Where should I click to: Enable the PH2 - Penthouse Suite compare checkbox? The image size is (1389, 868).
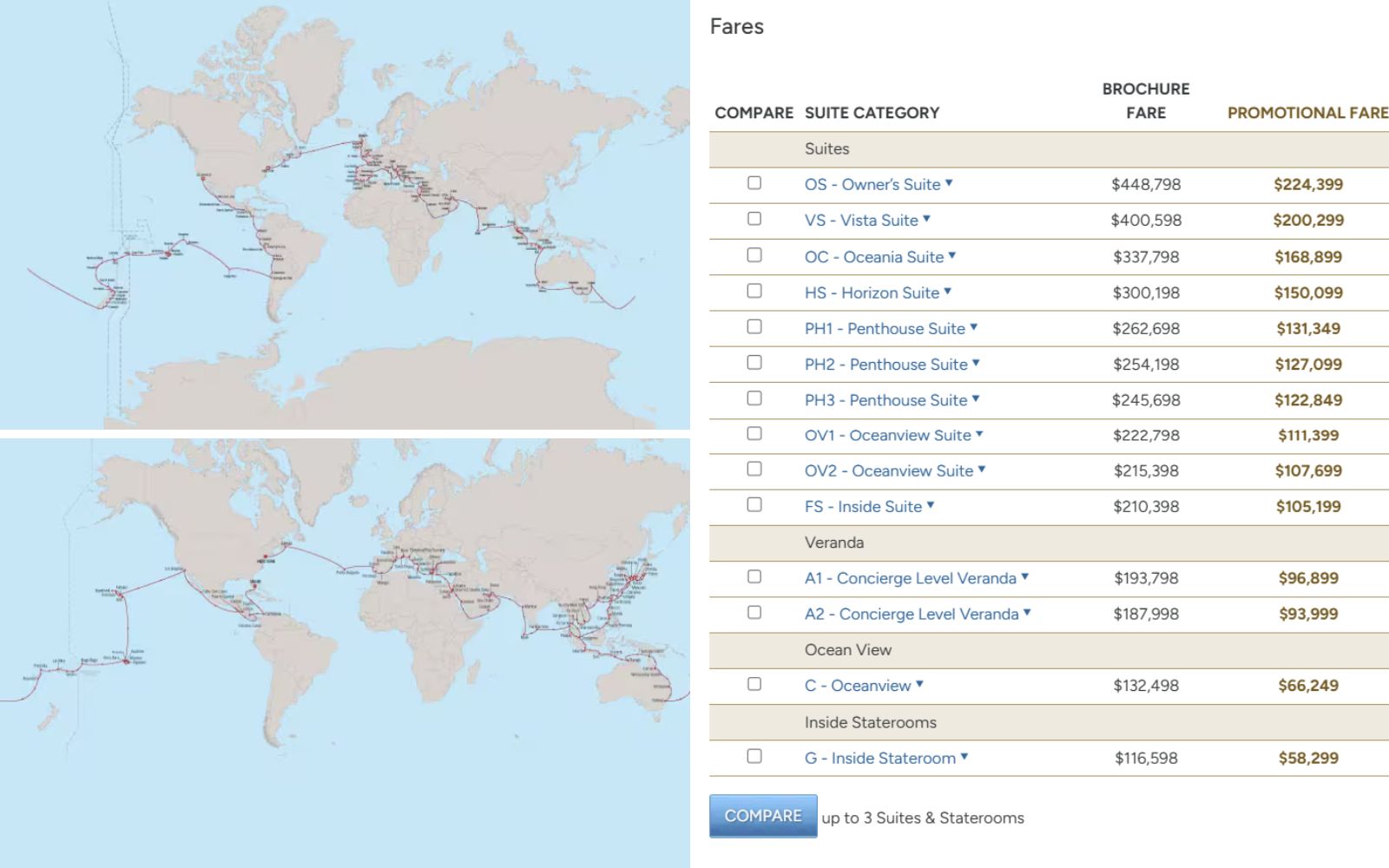[x=754, y=363]
